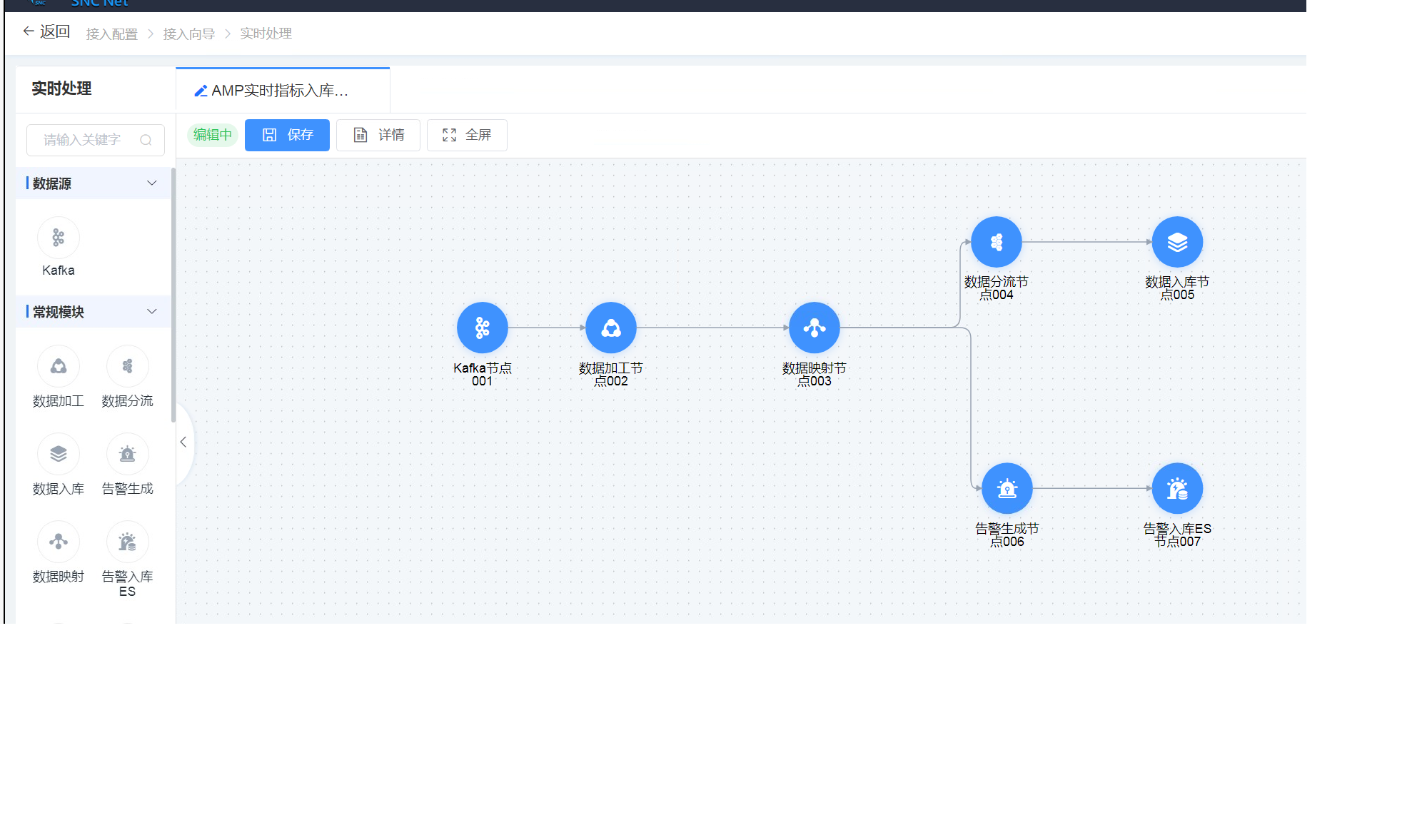Image resolution: width=1422 pixels, height=840 pixels.
Task: Select the 告警入库ES module icon in sidebar
Action: coord(127,542)
